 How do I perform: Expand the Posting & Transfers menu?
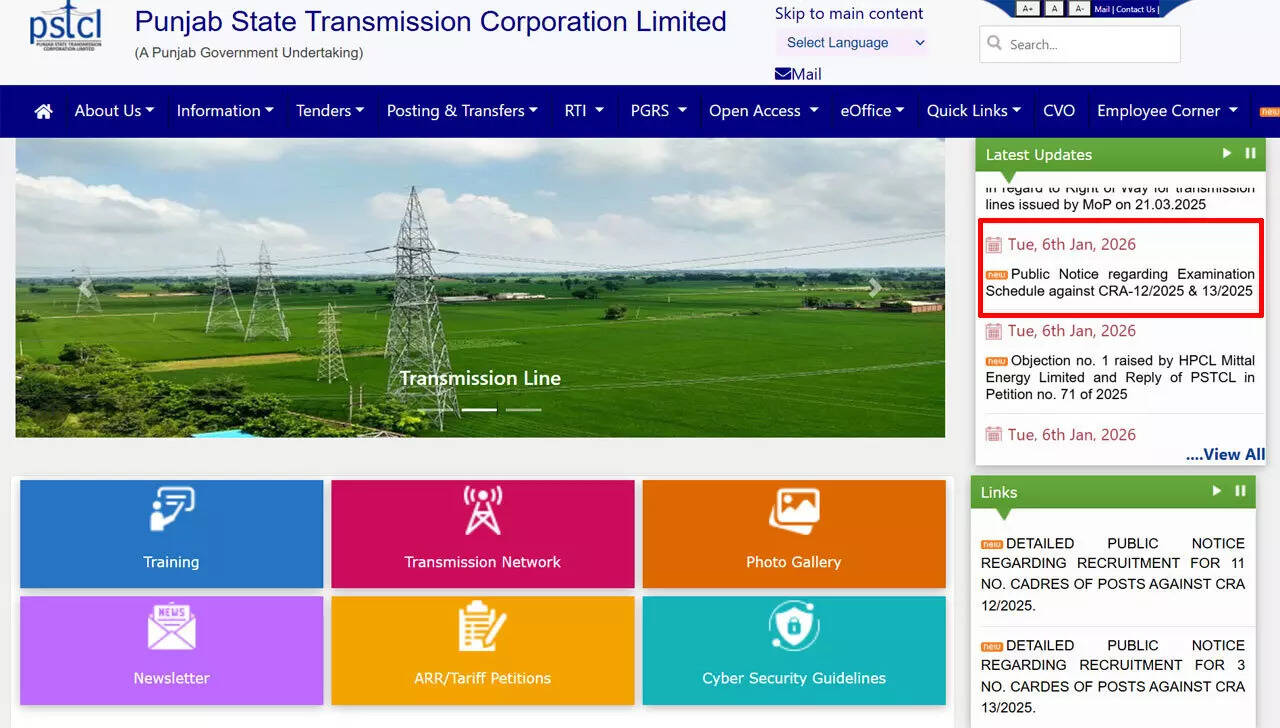pos(461,111)
